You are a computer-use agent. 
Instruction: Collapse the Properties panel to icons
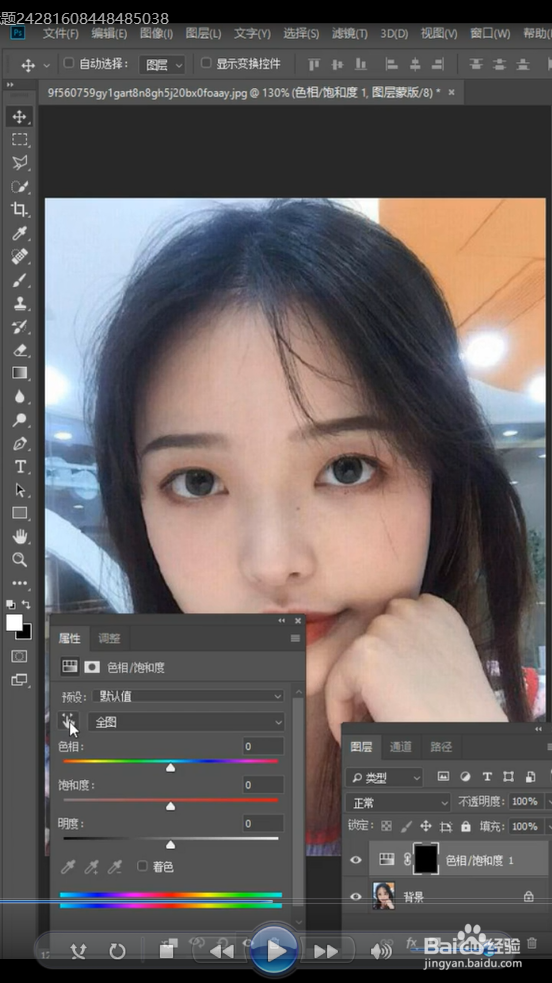pyautogui.click(x=282, y=620)
